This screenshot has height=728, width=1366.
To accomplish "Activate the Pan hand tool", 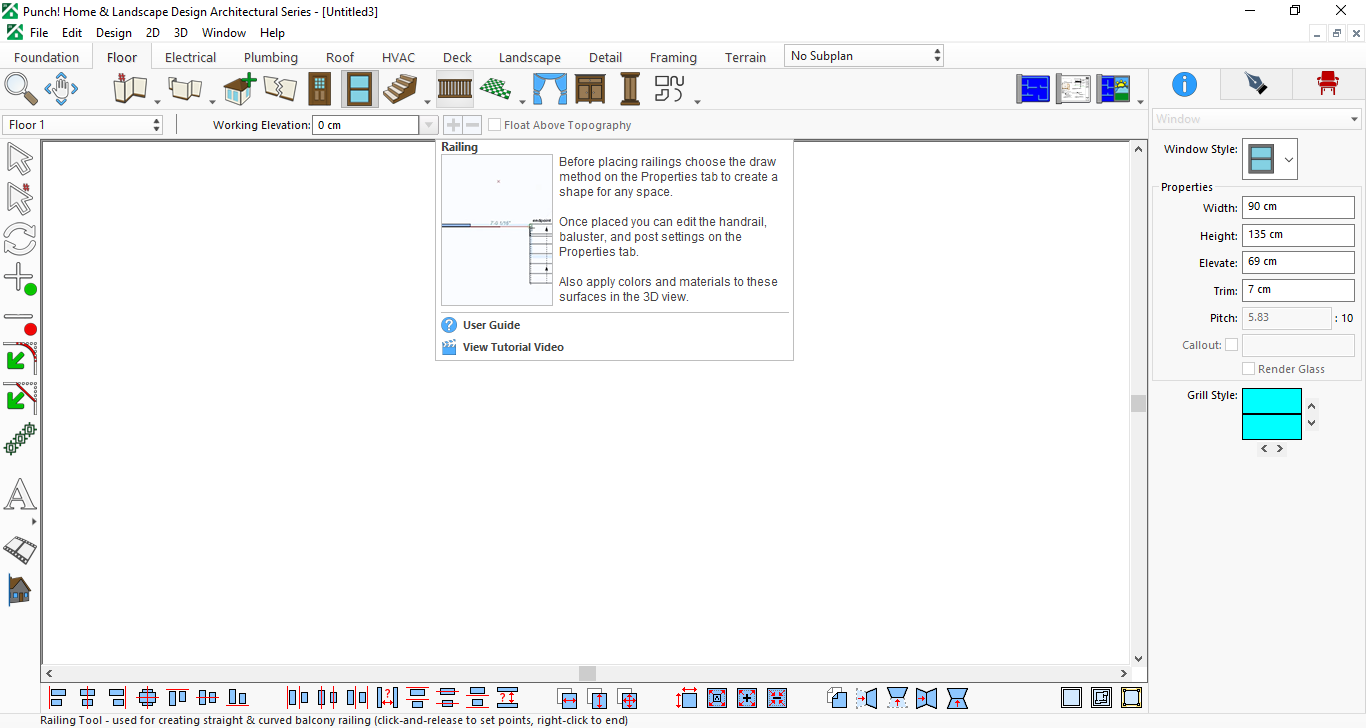I will click(61, 89).
